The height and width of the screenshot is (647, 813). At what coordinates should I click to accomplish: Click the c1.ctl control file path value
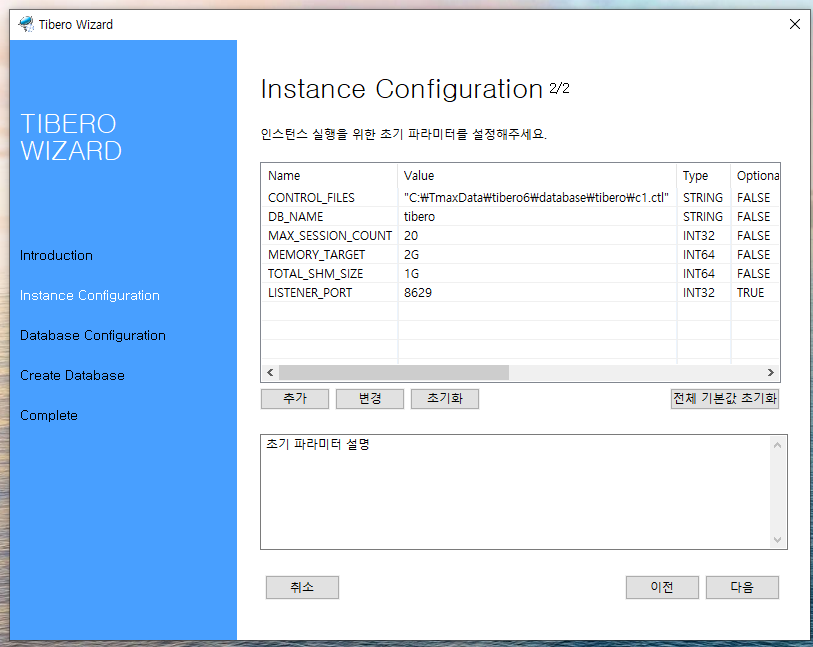click(536, 198)
